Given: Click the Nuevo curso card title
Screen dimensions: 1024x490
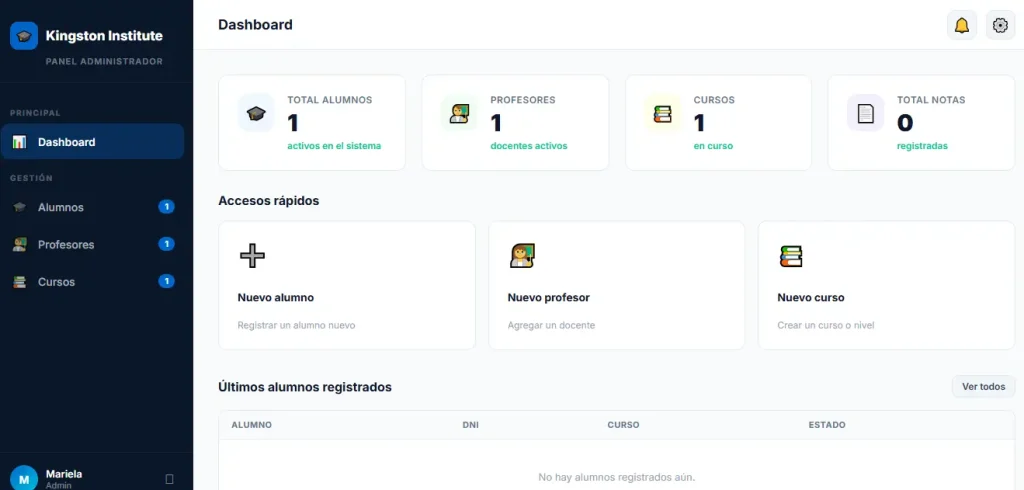Looking at the screenshot, I should coord(810,297).
